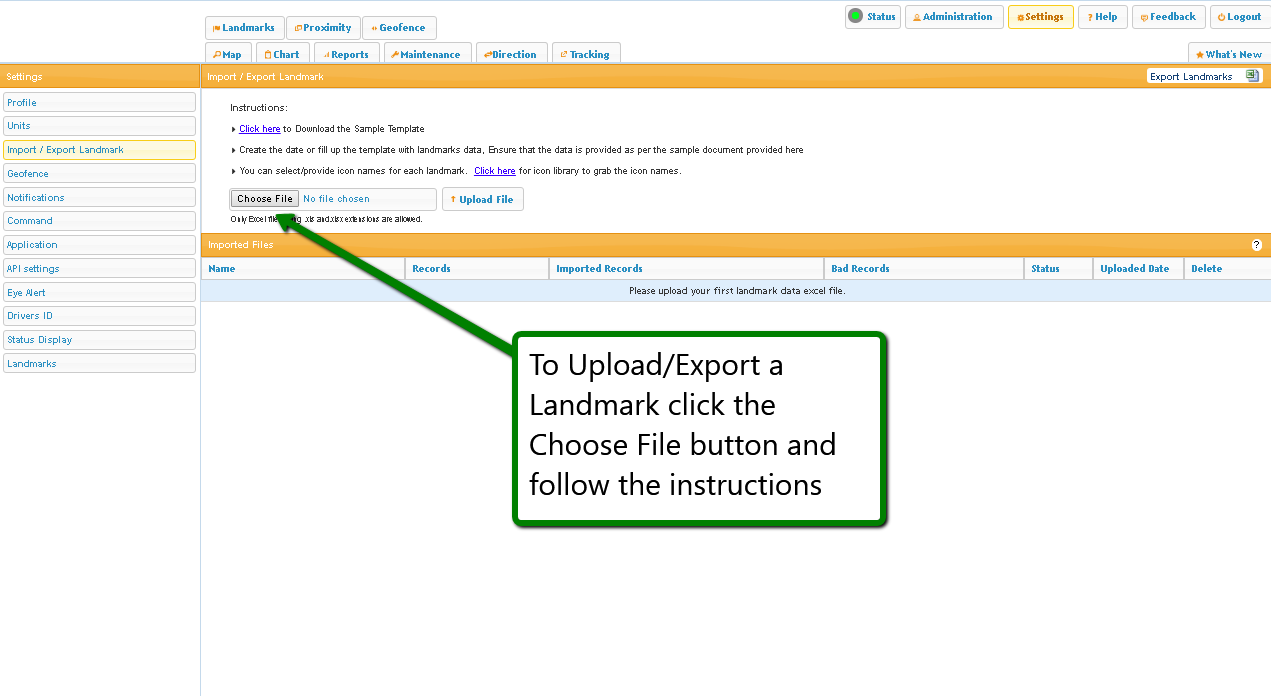The width and height of the screenshot is (1271, 696).
Task: Open the What's New star button
Action: click(x=1228, y=54)
